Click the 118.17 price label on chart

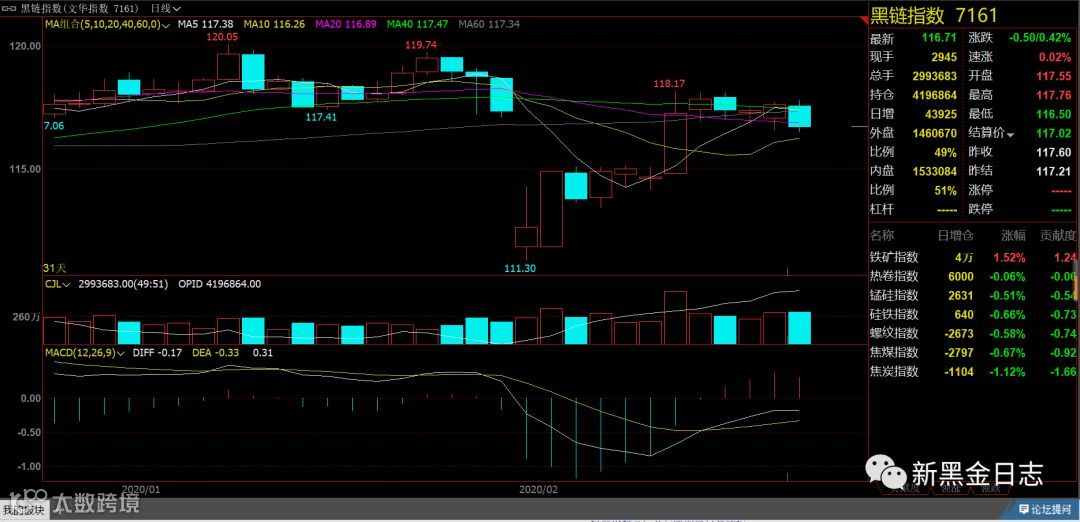tap(669, 83)
